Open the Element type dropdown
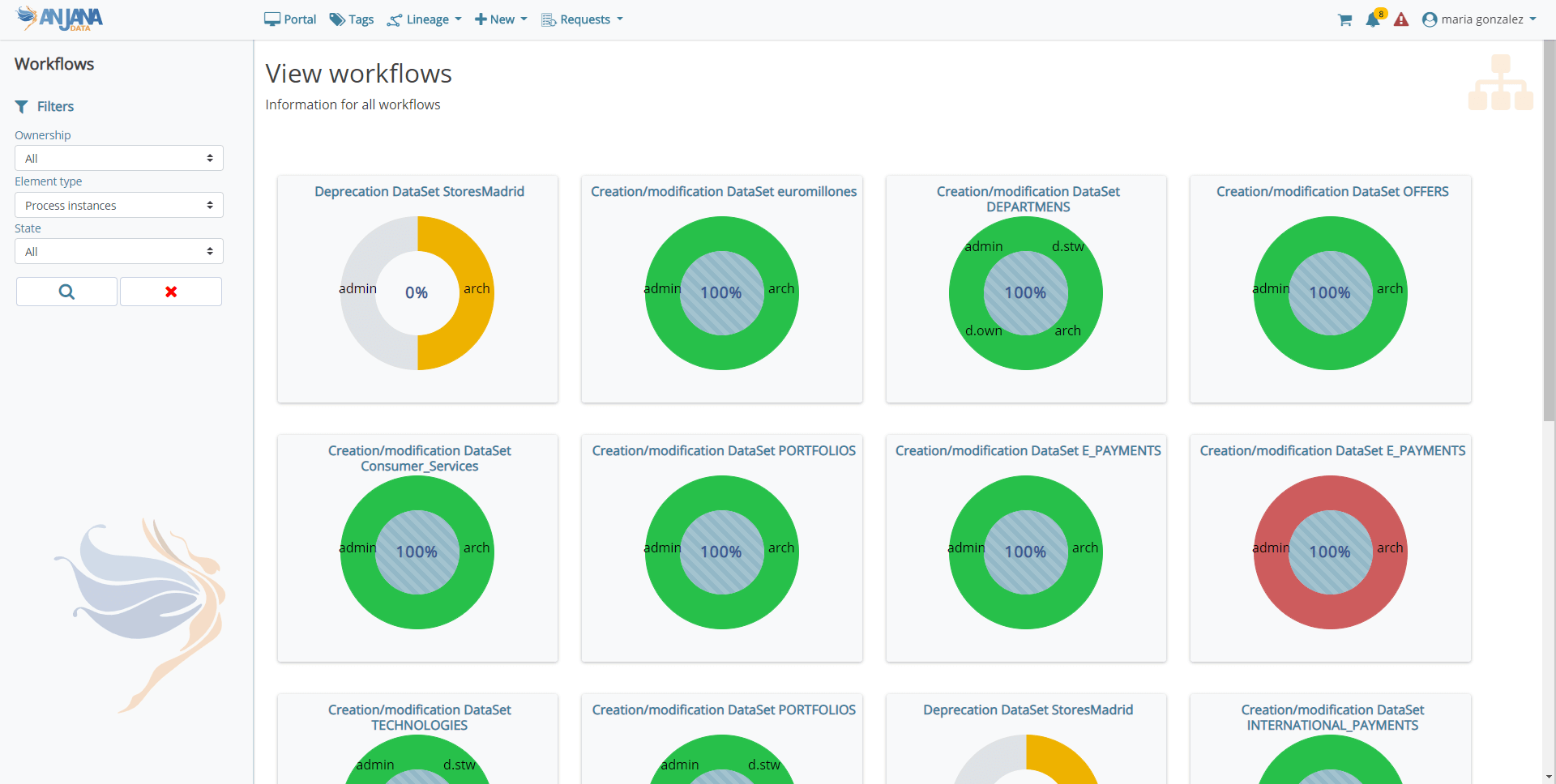Viewport: 1556px width, 784px height. (x=119, y=206)
